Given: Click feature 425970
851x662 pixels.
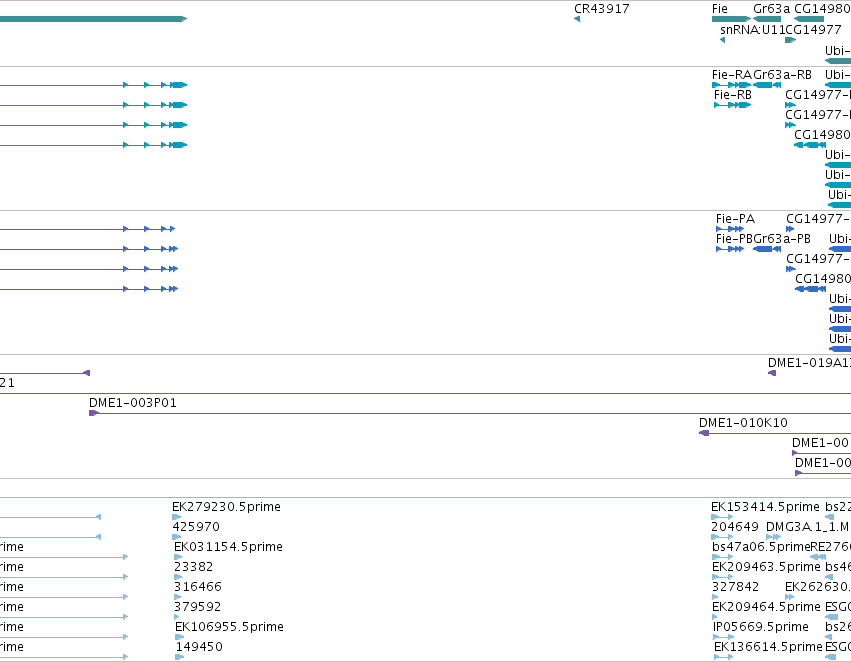Looking at the screenshot, I should pyautogui.click(x=176, y=537).
